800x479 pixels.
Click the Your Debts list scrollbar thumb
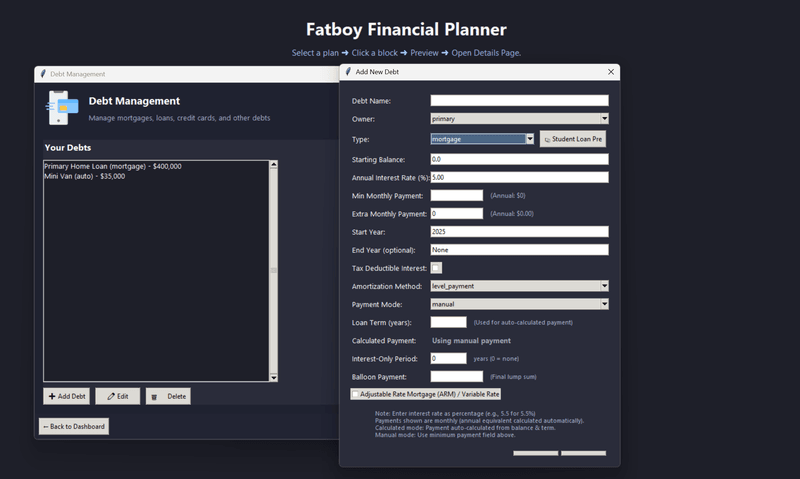pos(273,271)
